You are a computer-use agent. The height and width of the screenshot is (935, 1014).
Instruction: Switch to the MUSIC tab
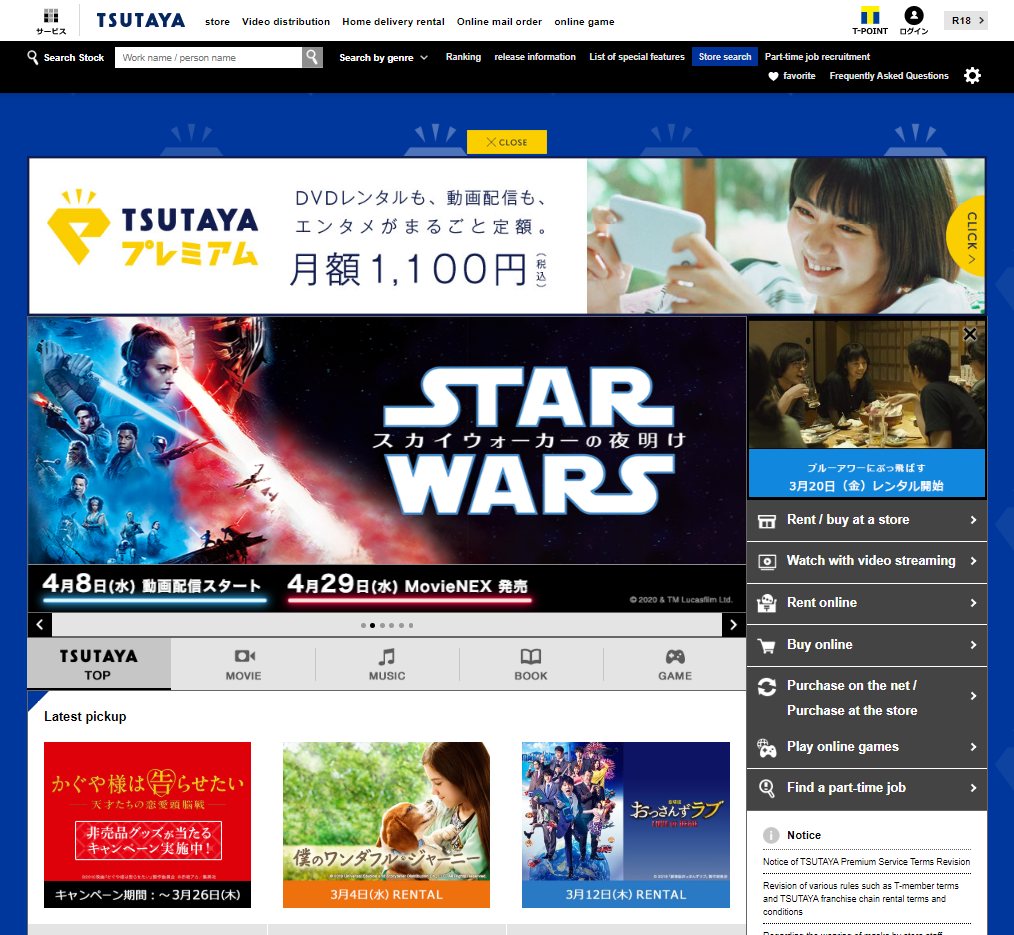[387, 664]
